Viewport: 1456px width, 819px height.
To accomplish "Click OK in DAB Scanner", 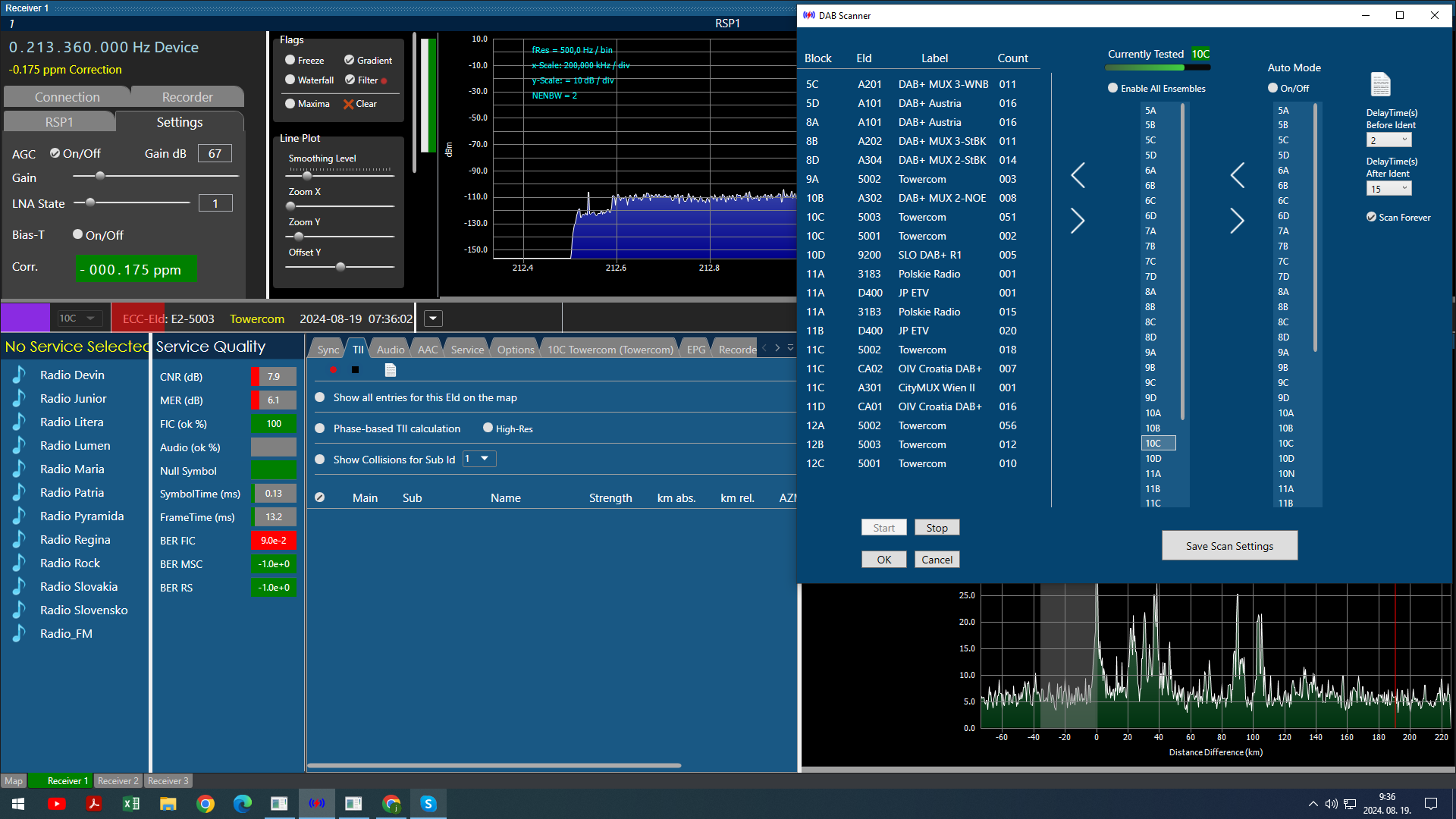I will pos(884,560).
